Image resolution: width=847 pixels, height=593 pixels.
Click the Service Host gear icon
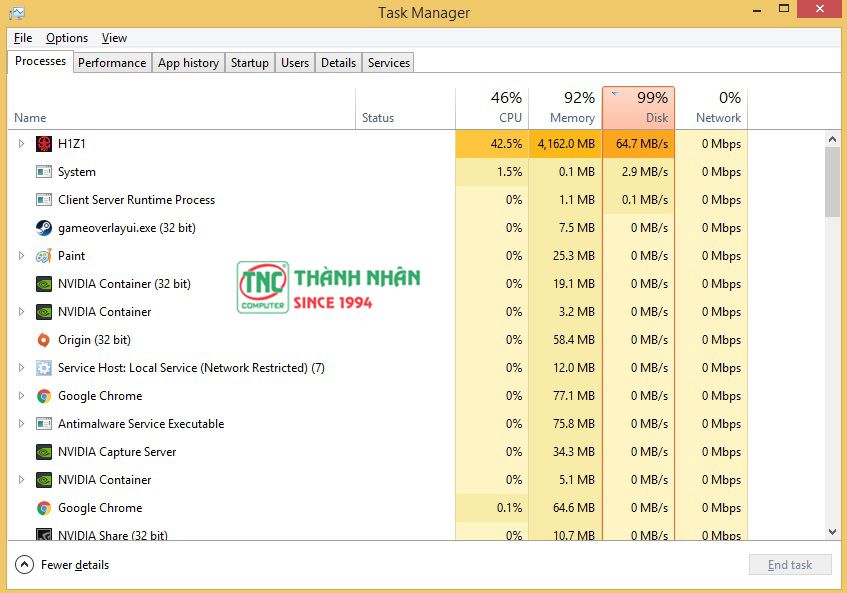[x=44, y=368]
